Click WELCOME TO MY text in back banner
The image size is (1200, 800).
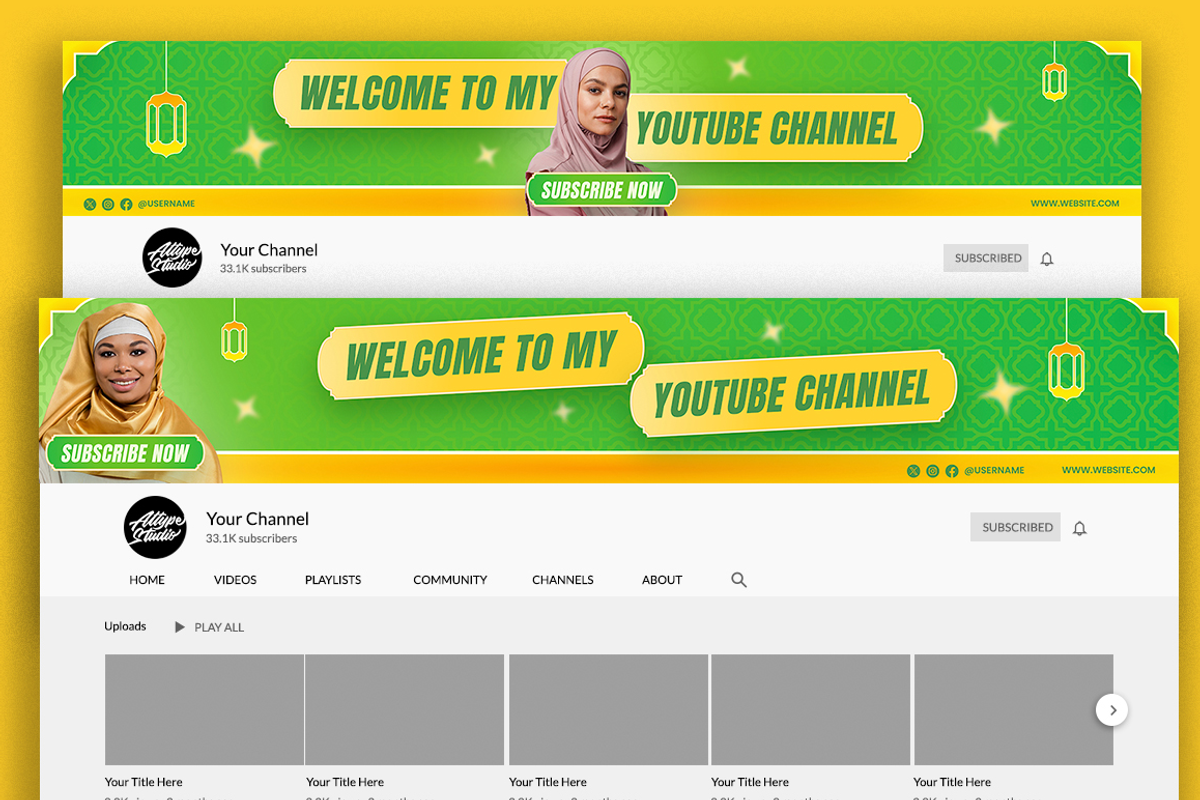tap(427, 93)
